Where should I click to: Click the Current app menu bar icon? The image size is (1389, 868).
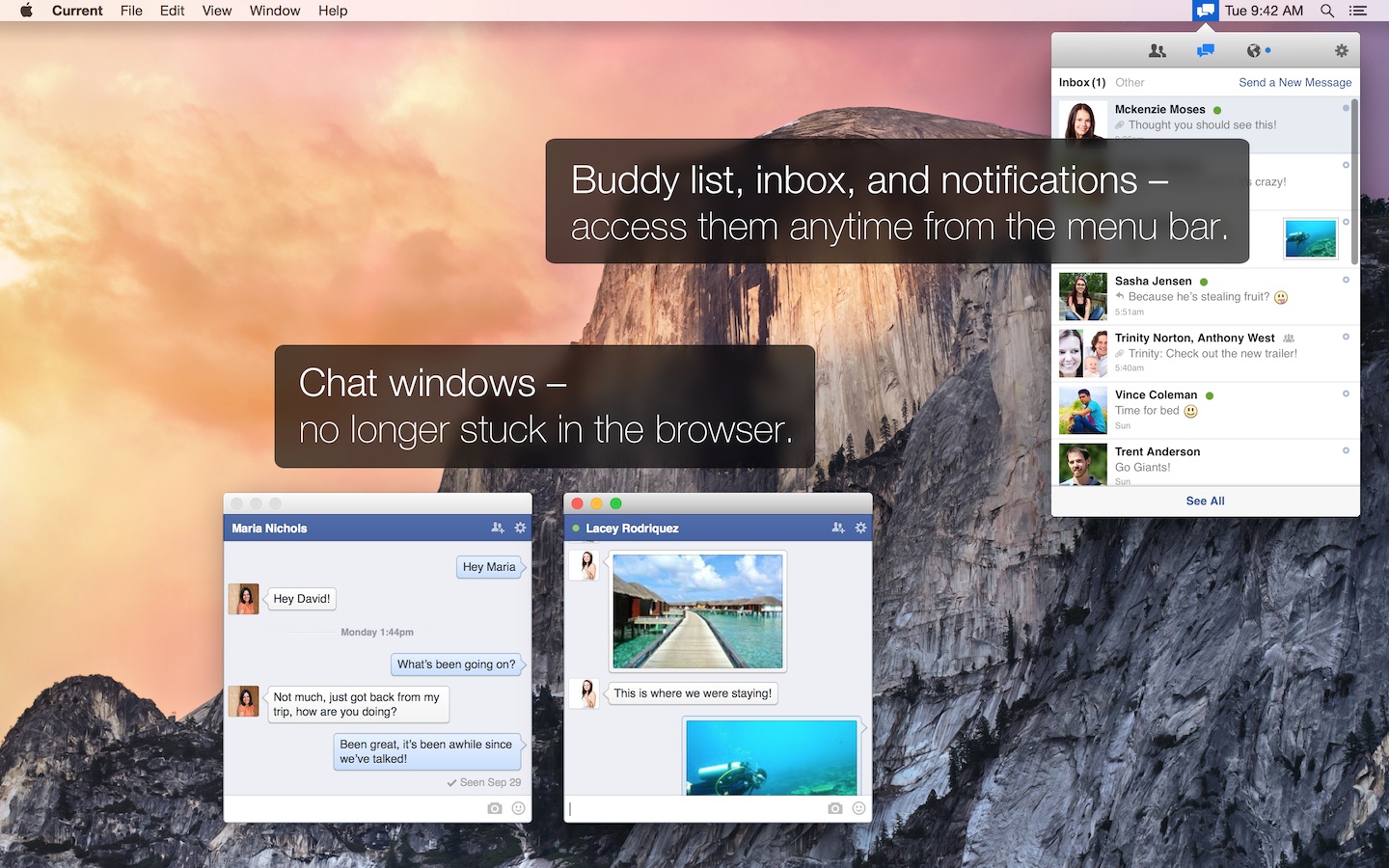click(x=1205, y=11)
